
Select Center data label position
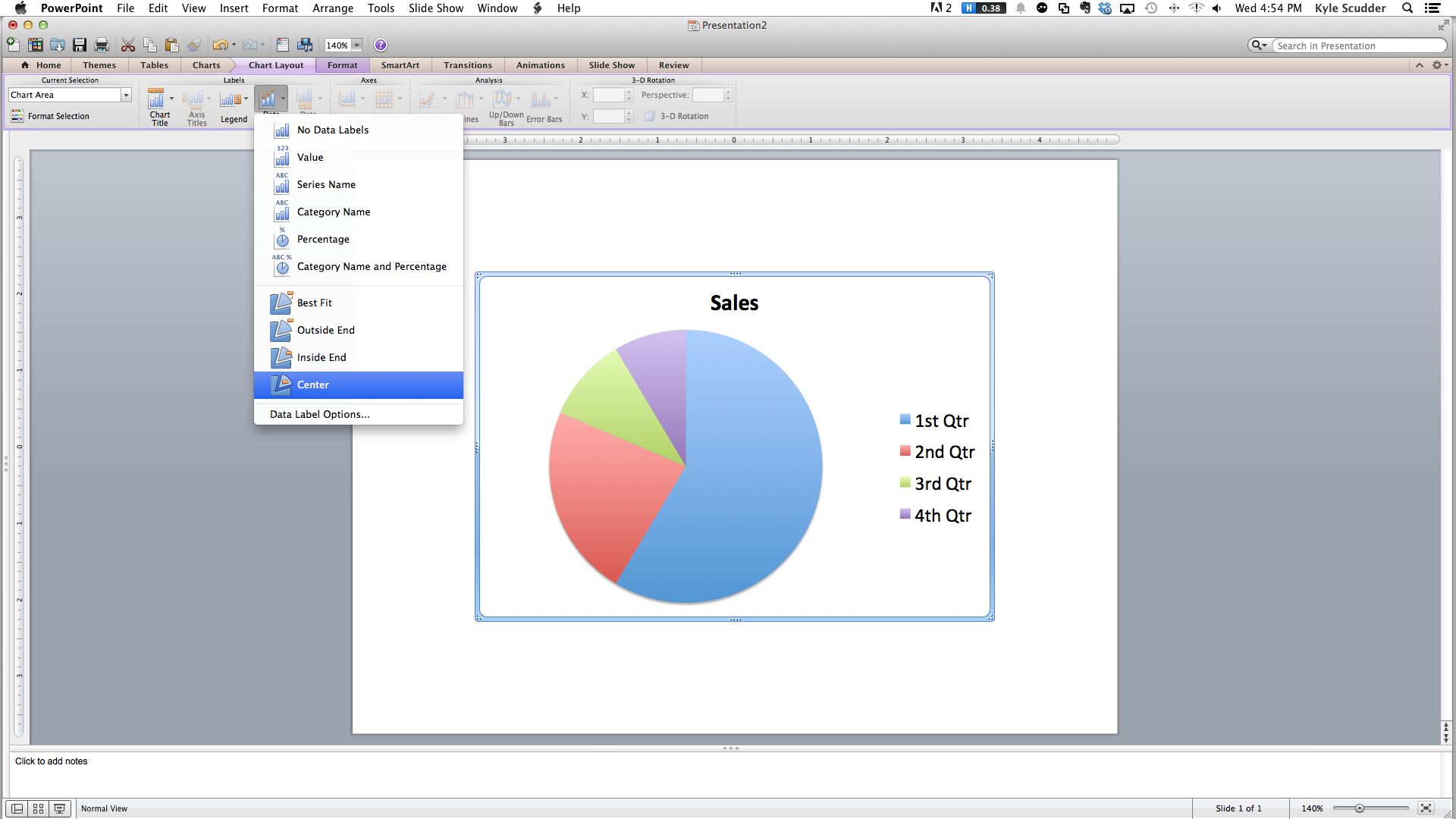(x=313, y=384)
